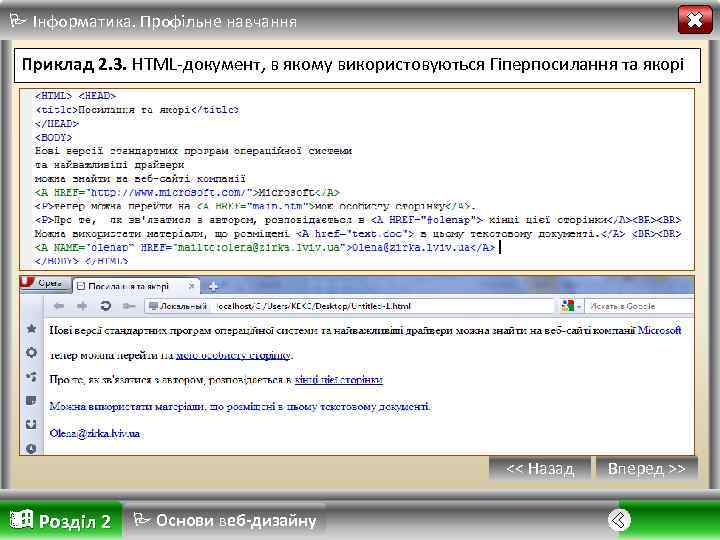This screenshot has height=540, width=720.
Task: Advance with the Вперед button
Action: [647, 468]
